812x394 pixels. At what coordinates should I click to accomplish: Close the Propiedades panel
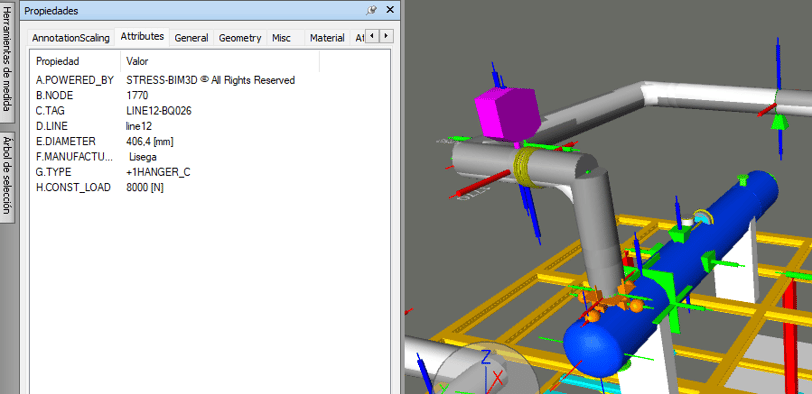tap(390, 10)
